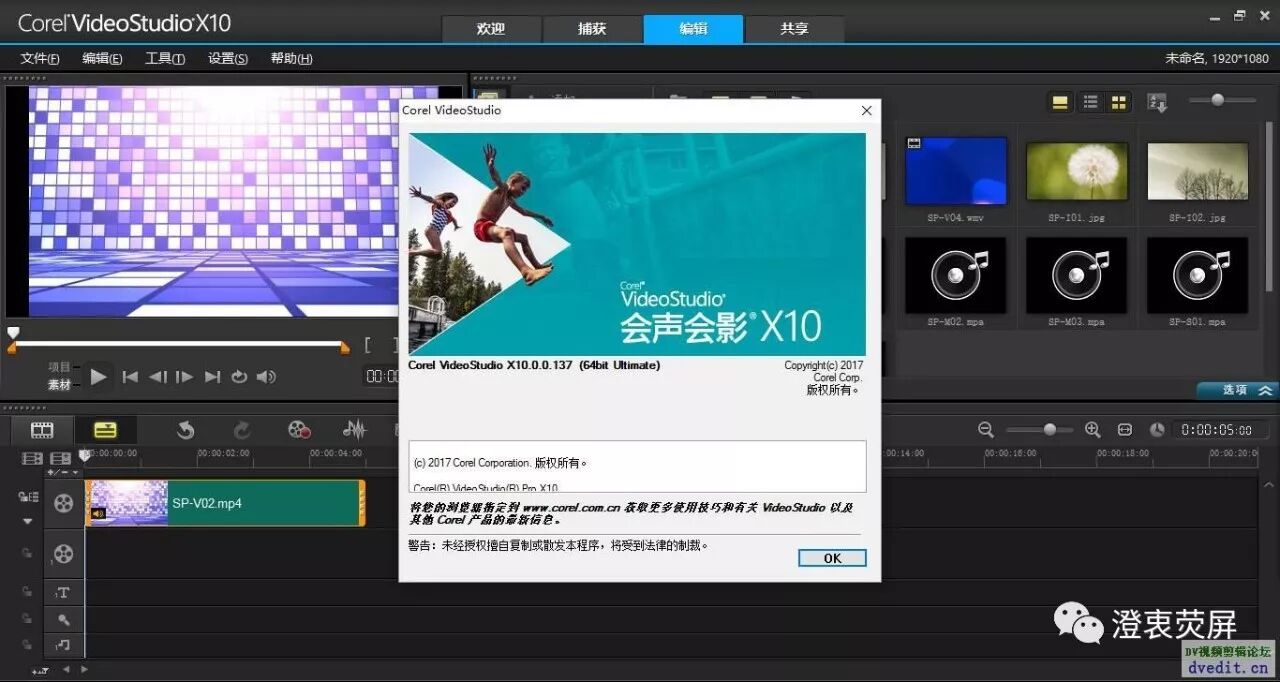The image size is (1280, 682).
Task: Switch library to list view
Action: pyautogui.click(x=1090, y=102)
